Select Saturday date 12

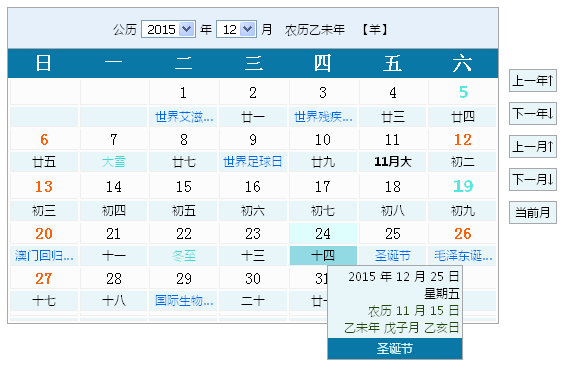tap(463, 140)
